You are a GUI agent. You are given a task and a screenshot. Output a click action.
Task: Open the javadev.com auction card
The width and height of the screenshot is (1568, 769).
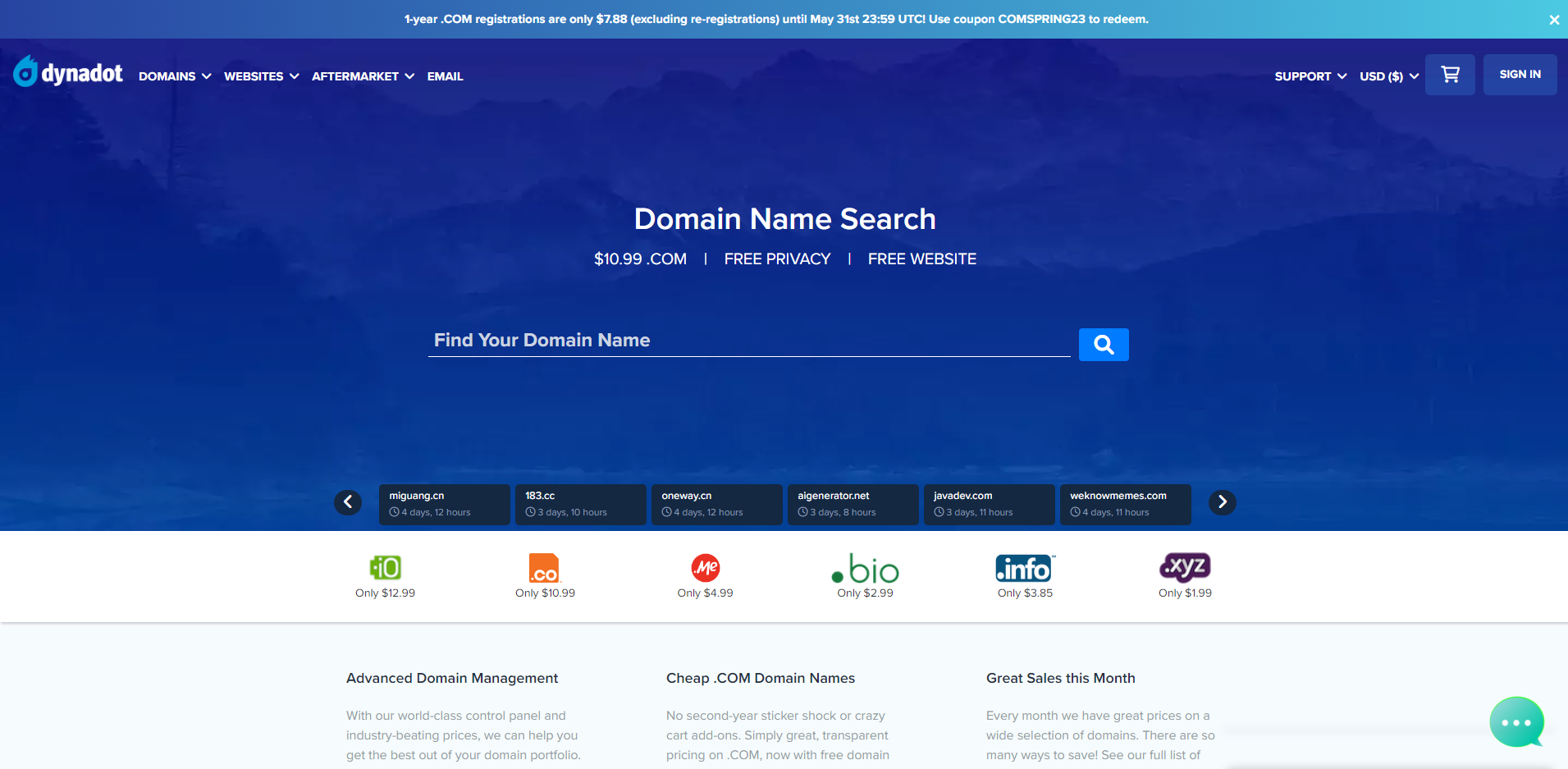(x=989, y=504)
